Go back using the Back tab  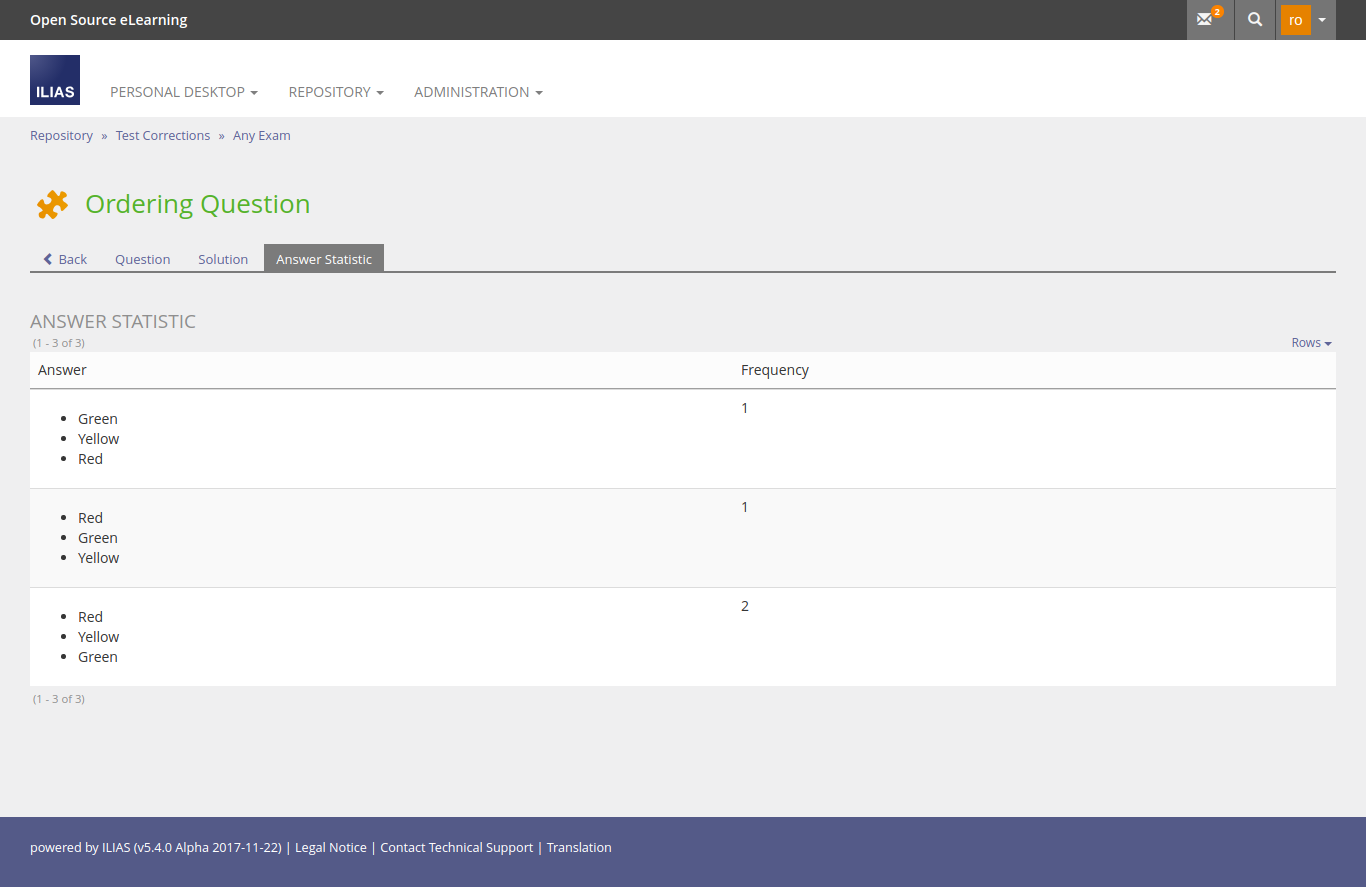coord(65,259)
